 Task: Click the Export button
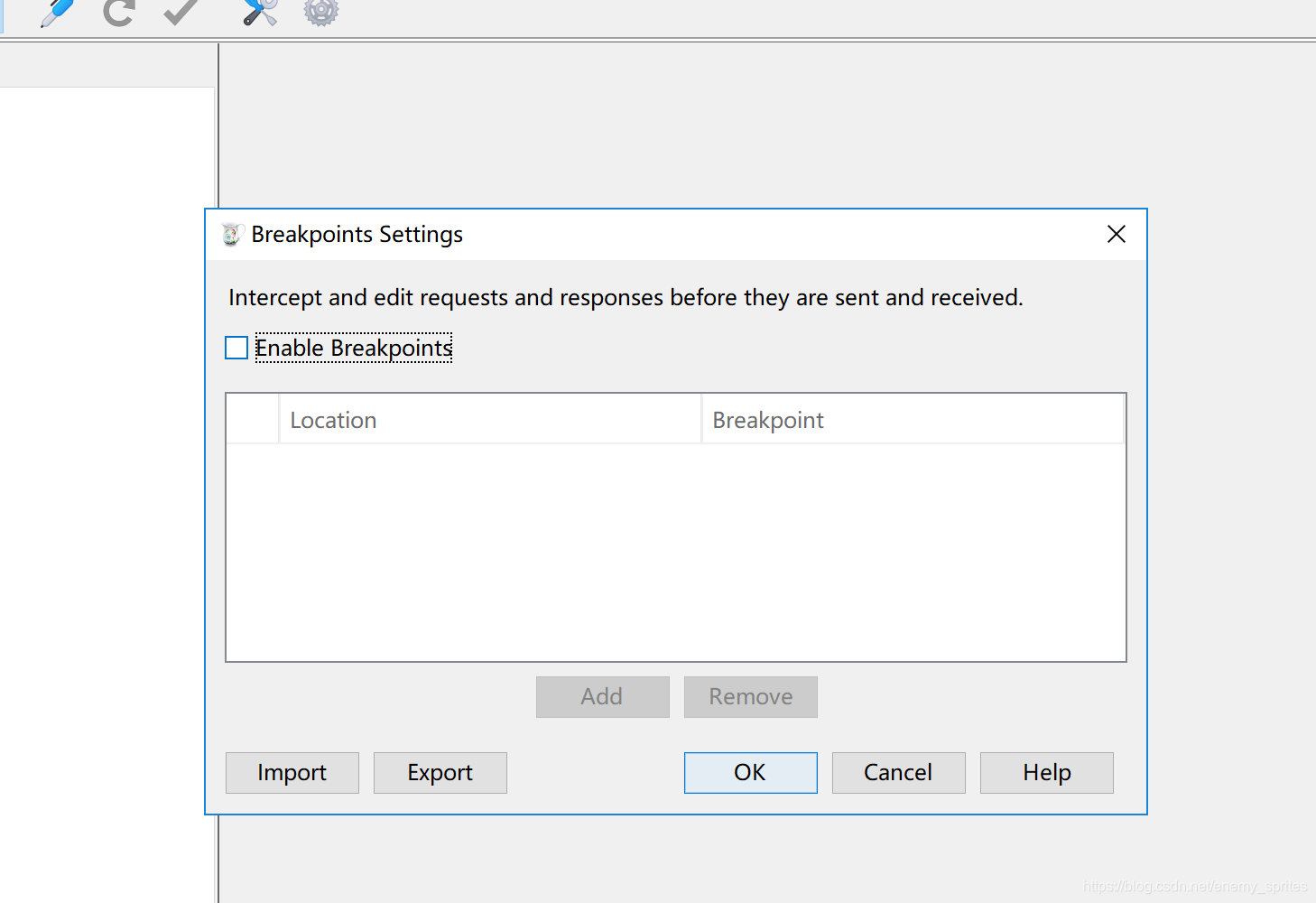pyautogui.click(x=440, y=773)
